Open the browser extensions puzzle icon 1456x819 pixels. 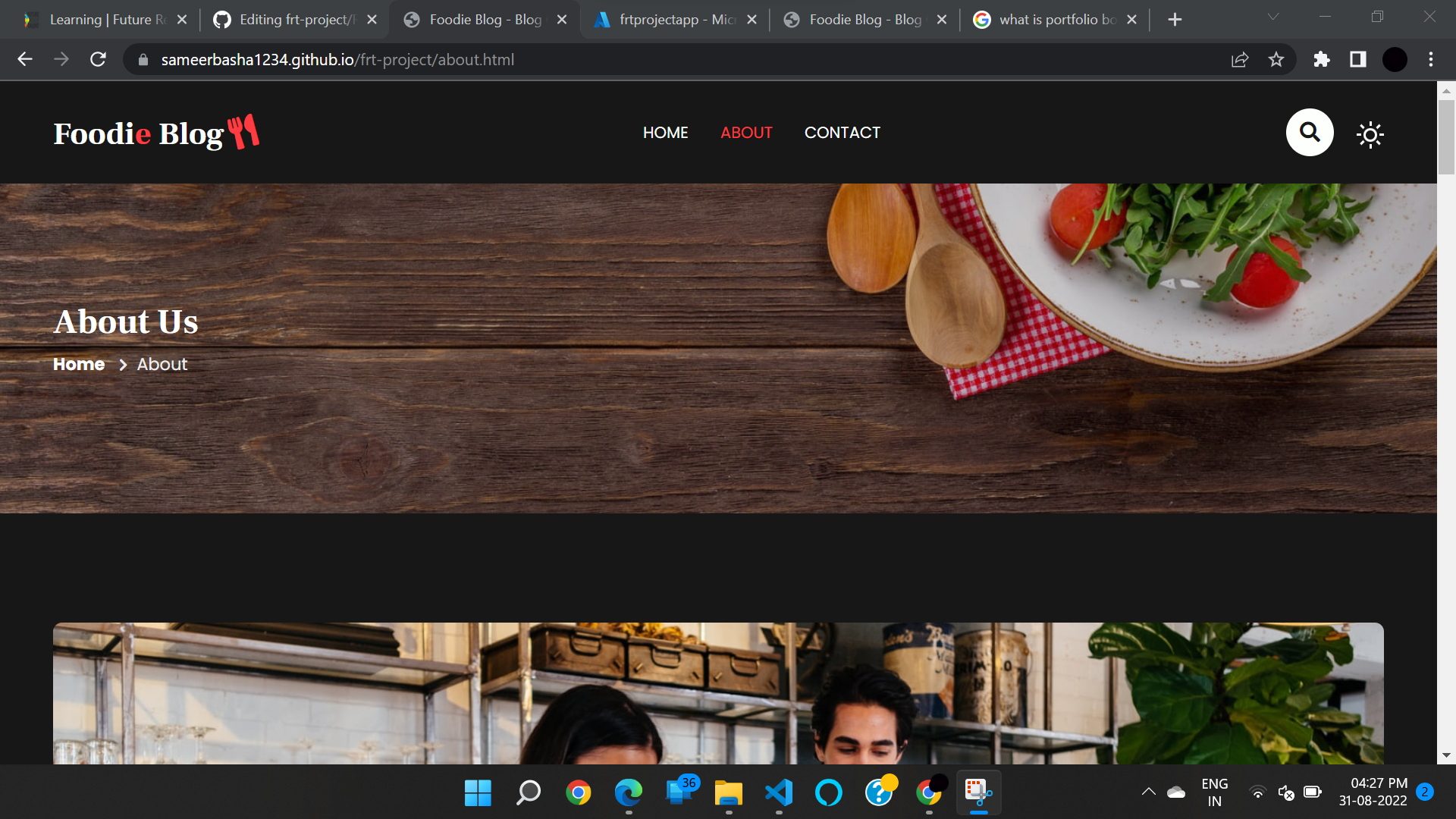pyautogui.click(x=1322, y=59)
